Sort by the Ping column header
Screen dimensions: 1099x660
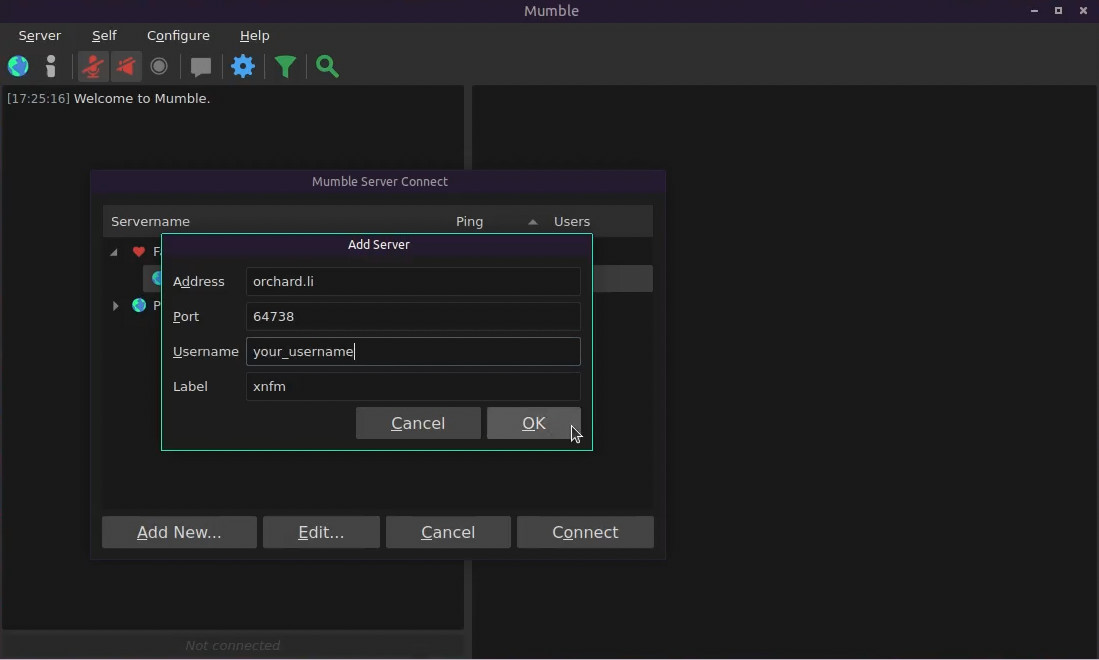(x=470, y=221)
